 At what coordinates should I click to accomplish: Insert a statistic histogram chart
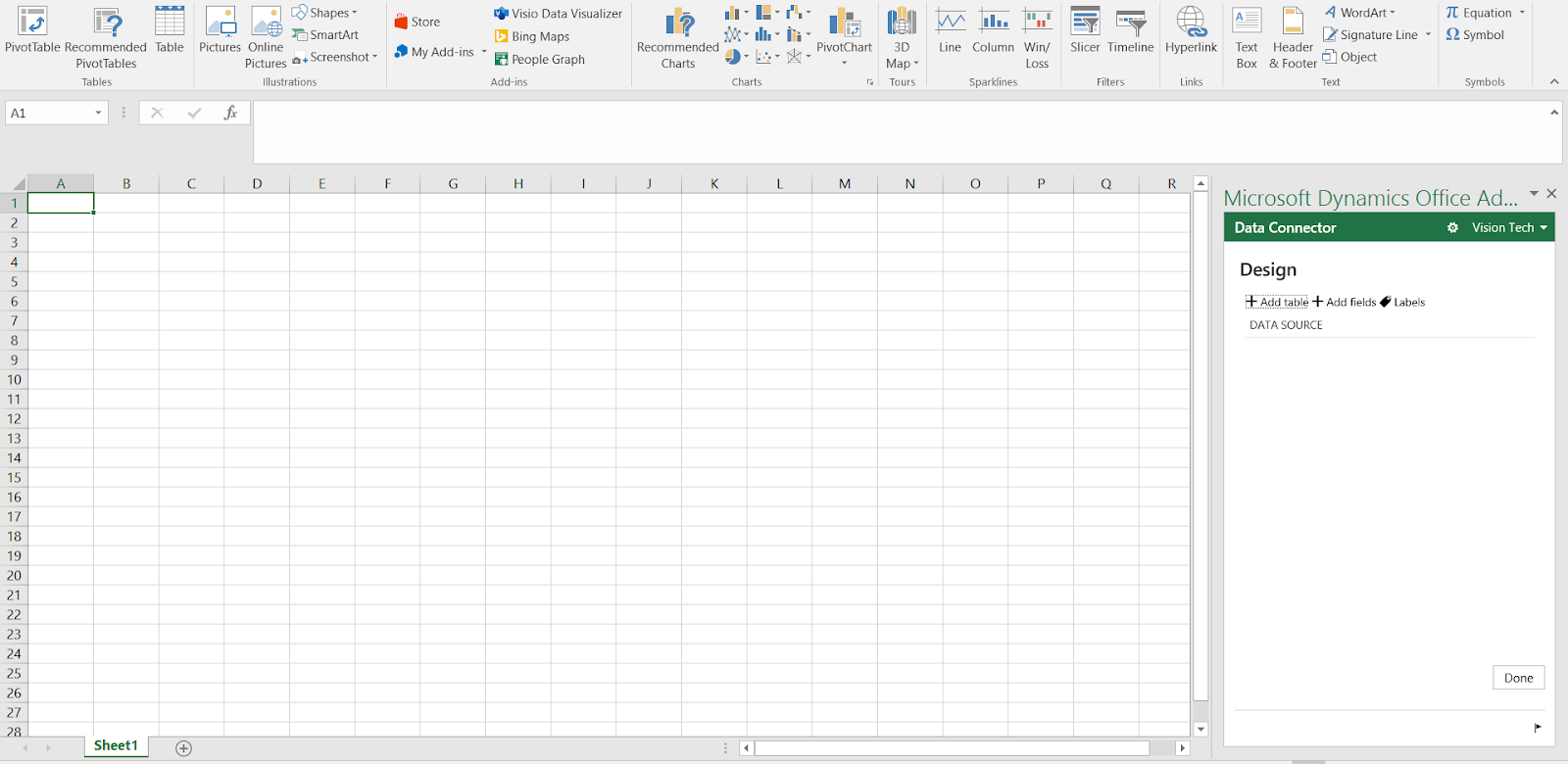point(768,34)
